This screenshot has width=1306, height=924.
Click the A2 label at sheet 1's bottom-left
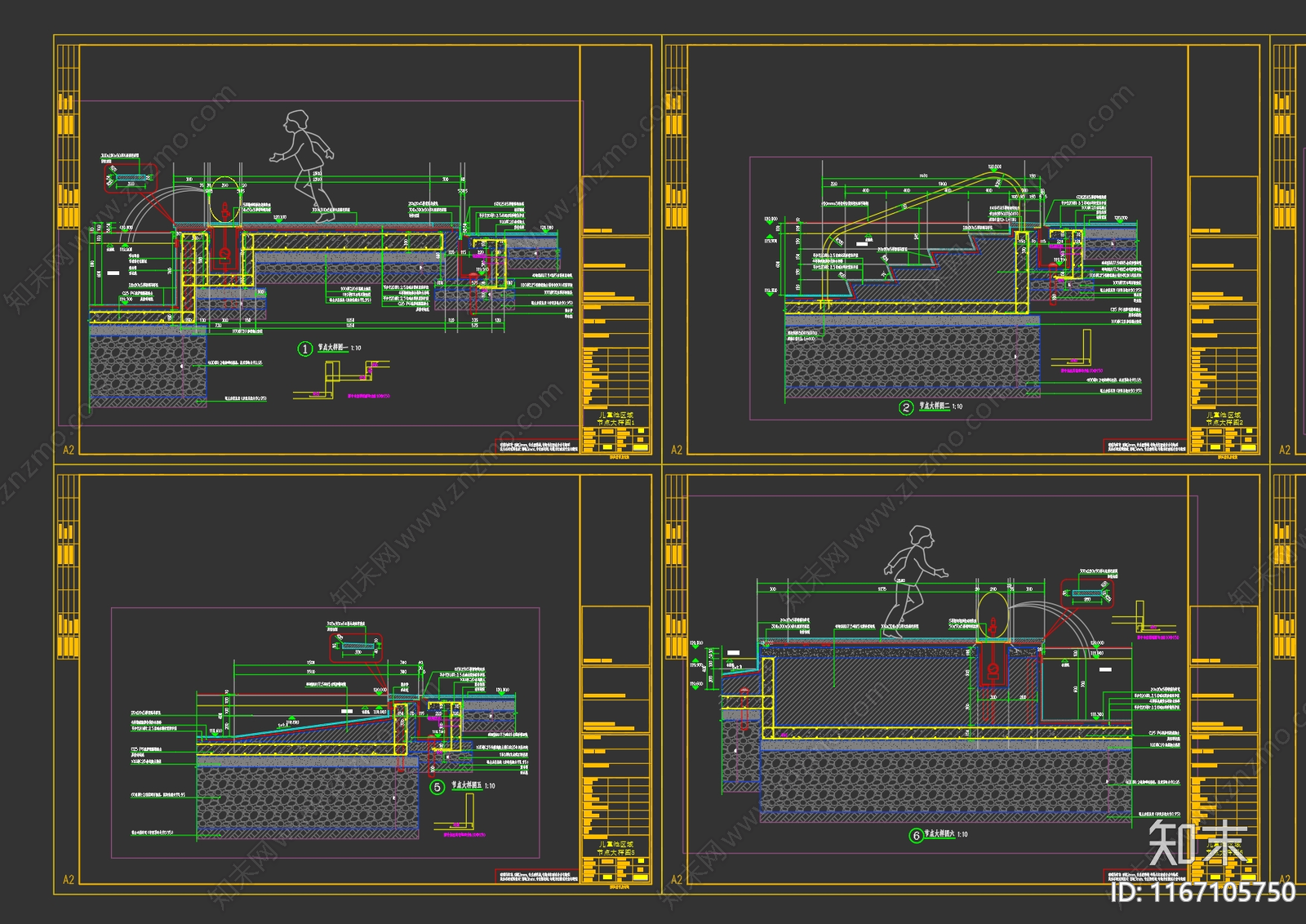point(69,450)
